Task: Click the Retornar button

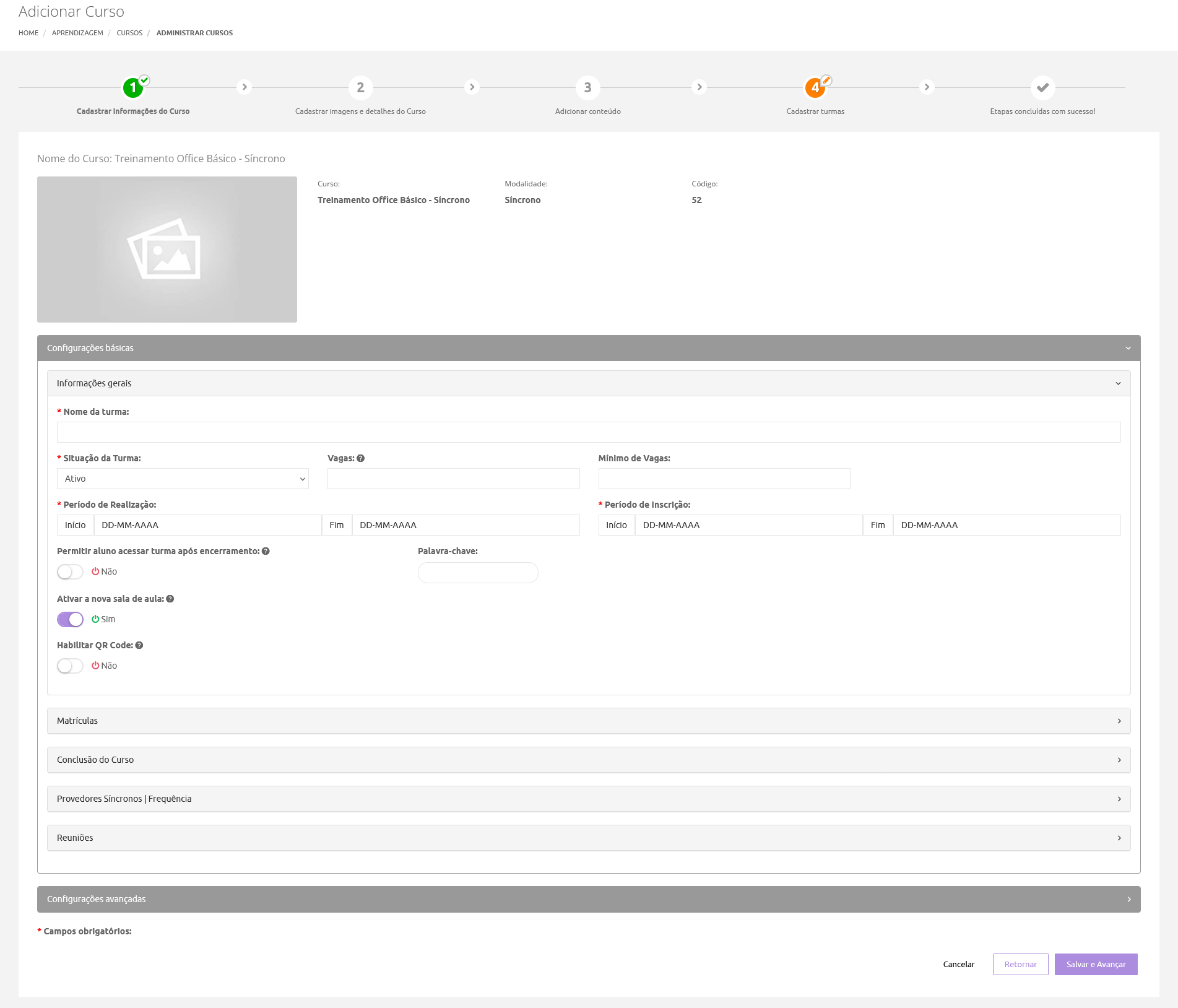Action: click(x=1020, y=964)
